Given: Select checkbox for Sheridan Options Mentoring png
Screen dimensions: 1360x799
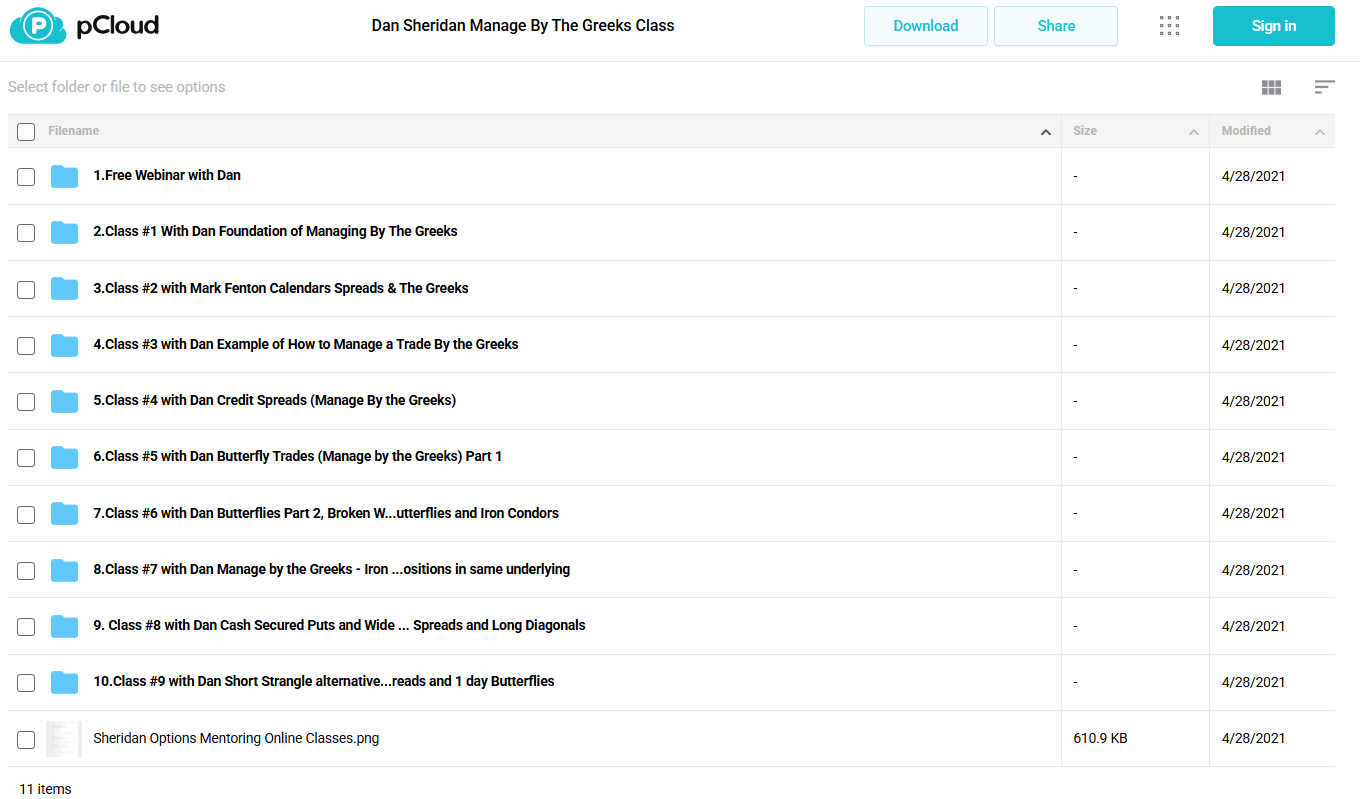Looking at the screenshot, I should point(26,740).
